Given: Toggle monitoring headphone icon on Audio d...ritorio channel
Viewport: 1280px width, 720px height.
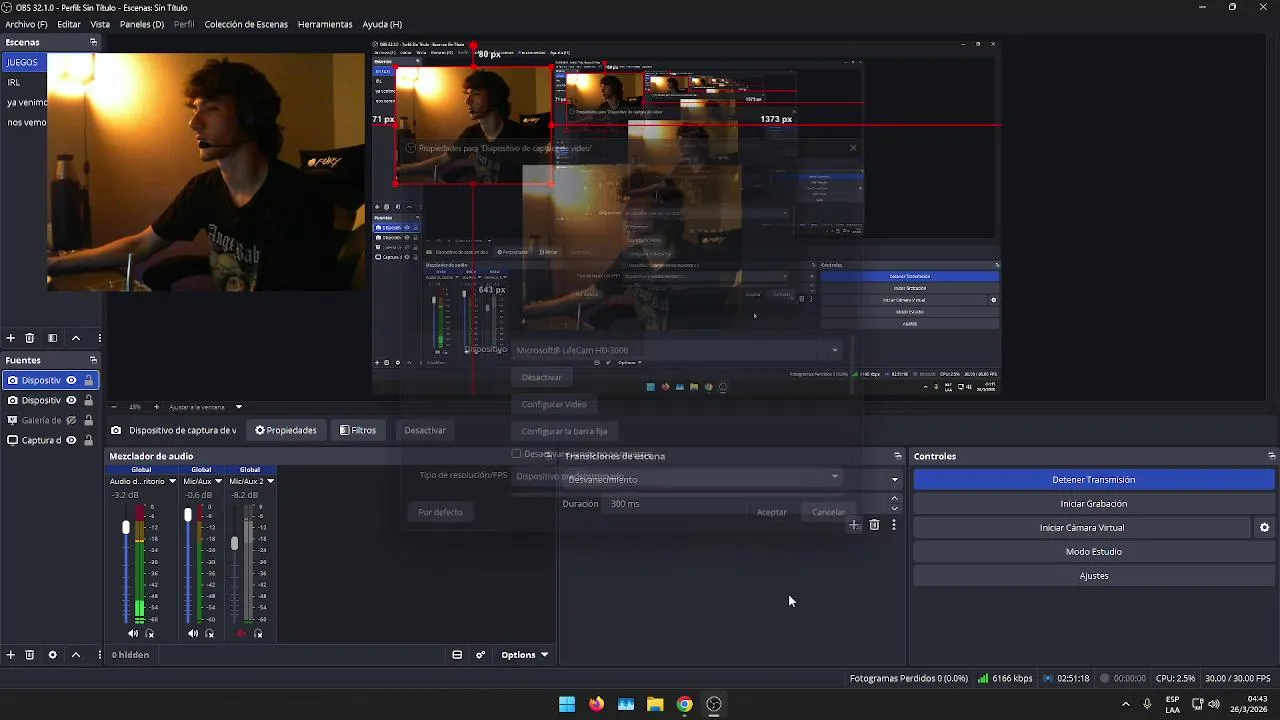Looking at the screenshot, I should (150, 634).
